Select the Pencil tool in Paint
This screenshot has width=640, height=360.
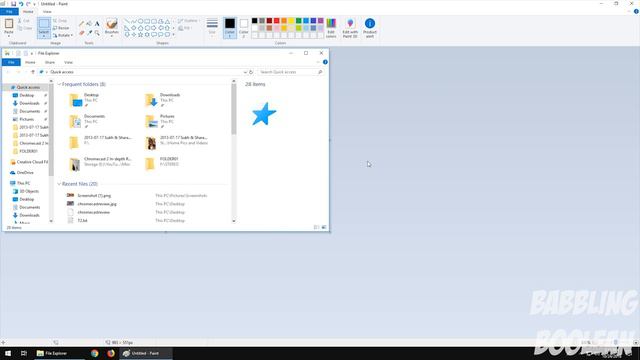click(82, 24)
